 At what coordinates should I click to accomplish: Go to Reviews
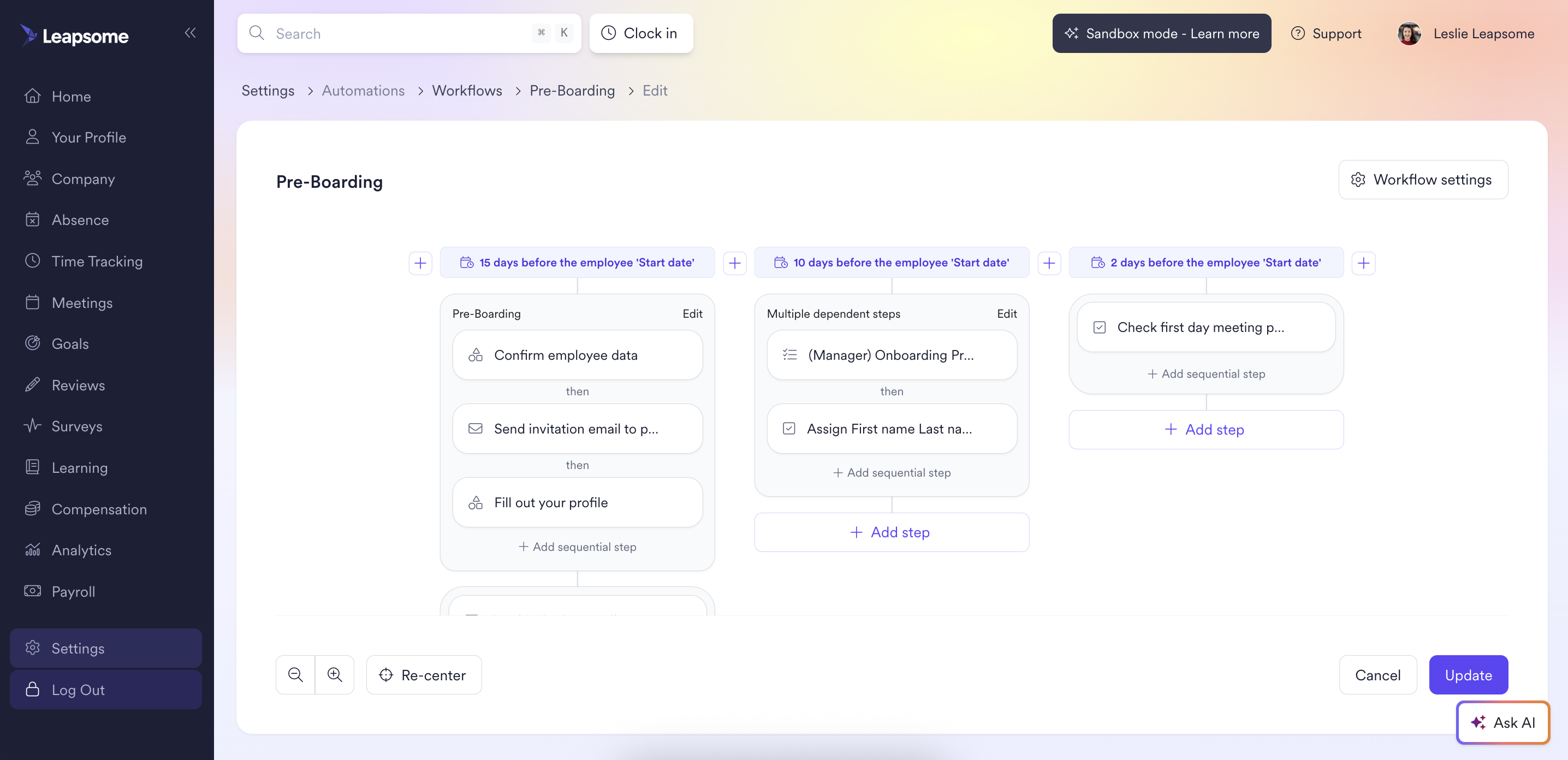106,385
